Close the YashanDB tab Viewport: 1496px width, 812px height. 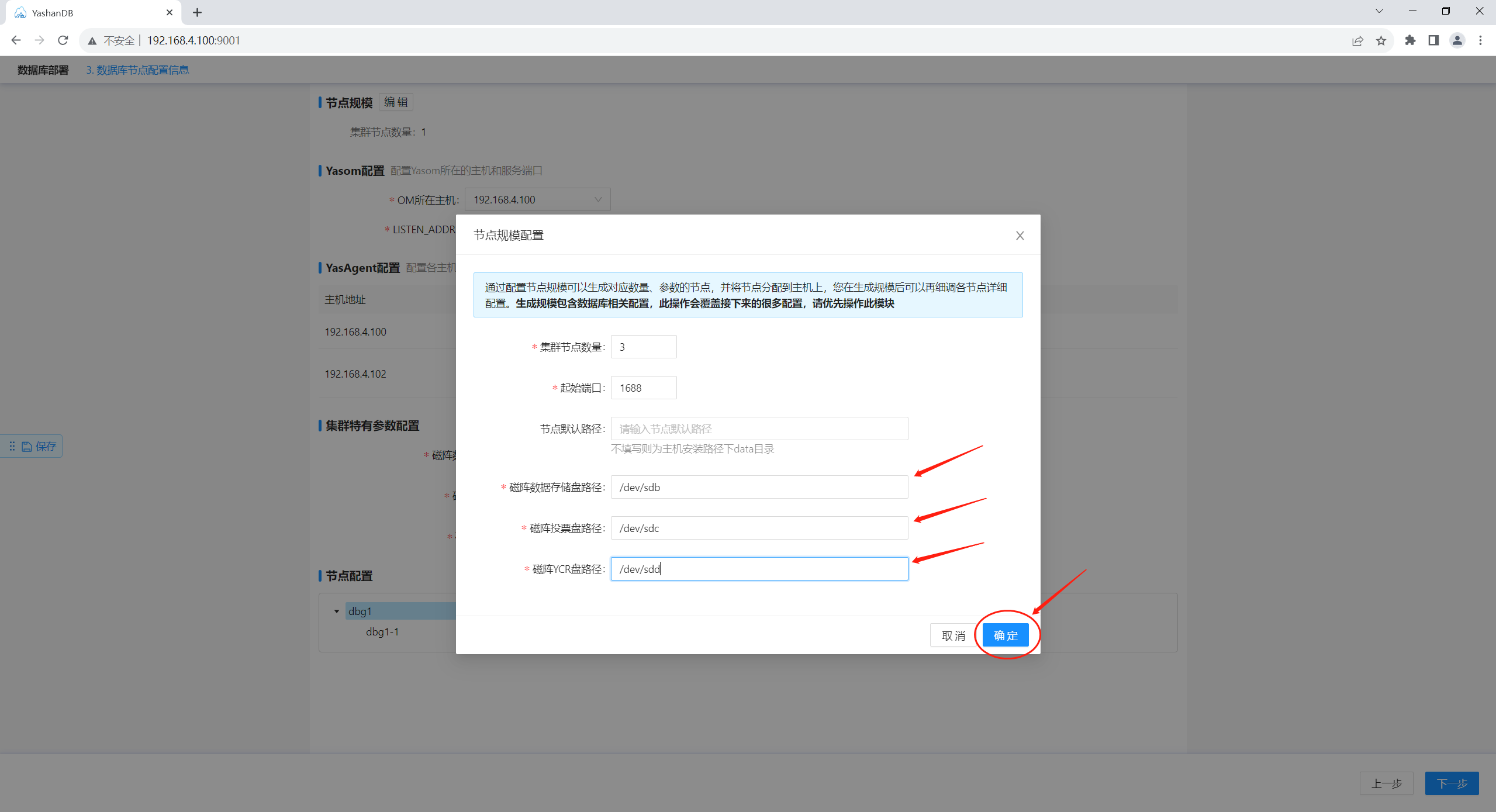pos(170,12)
